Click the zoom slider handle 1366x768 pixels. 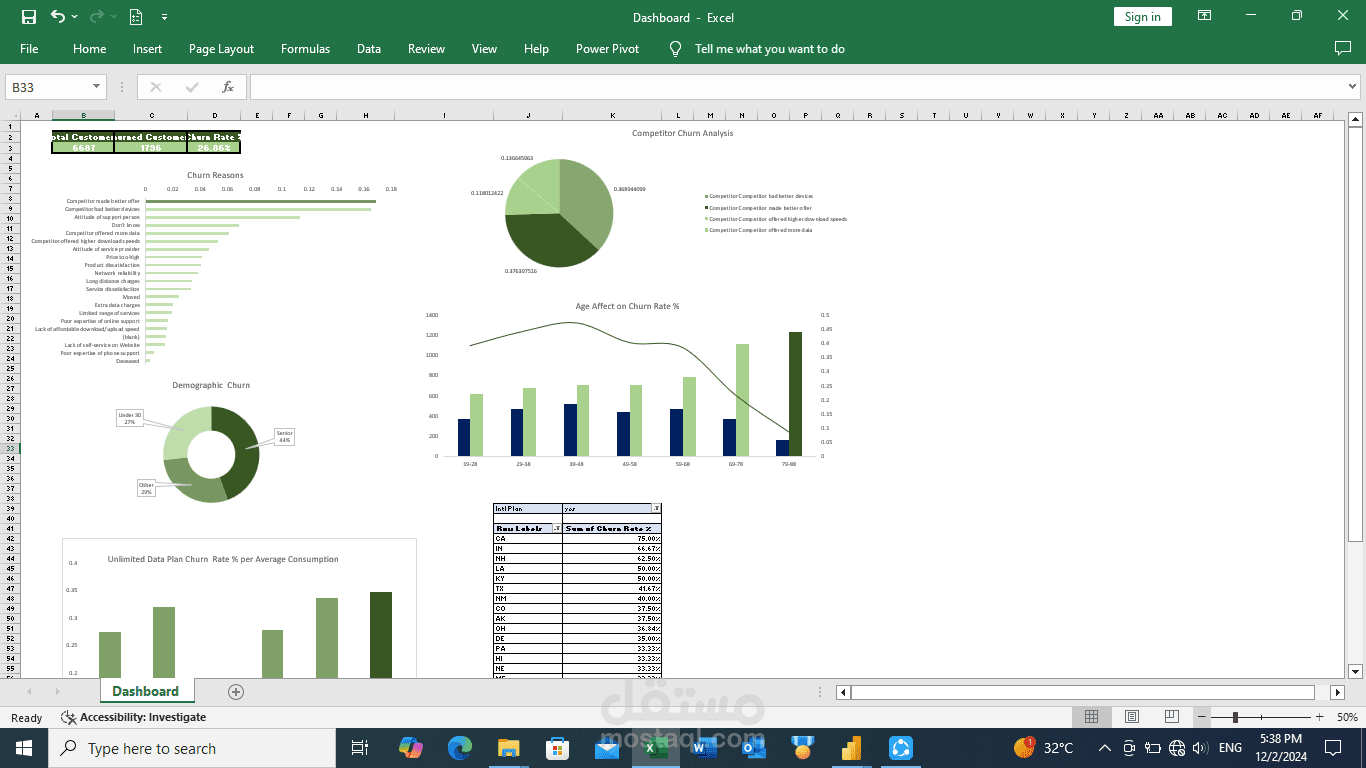click(x=1236, y=717)
